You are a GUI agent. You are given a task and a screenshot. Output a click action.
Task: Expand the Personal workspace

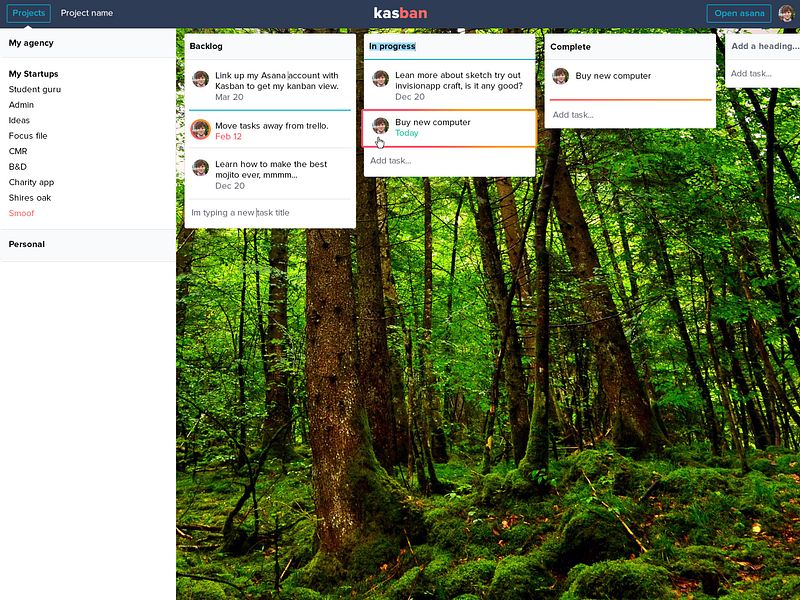tap(27, 244)
